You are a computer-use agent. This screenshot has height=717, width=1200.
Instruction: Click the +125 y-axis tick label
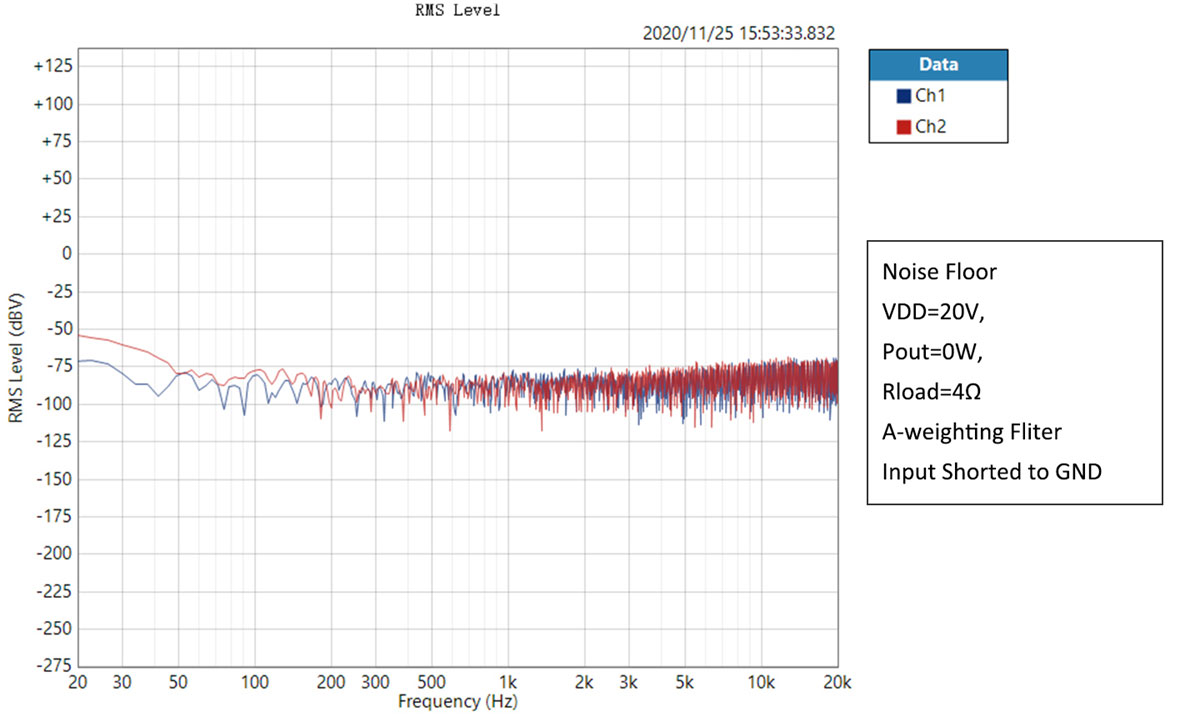tap(52, 66)
